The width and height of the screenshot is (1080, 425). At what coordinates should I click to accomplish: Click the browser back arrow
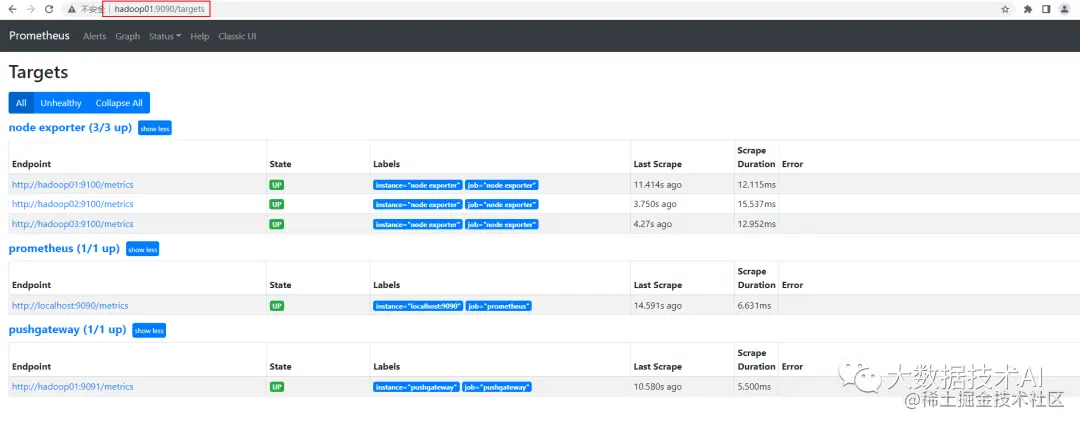pos(12,10)
